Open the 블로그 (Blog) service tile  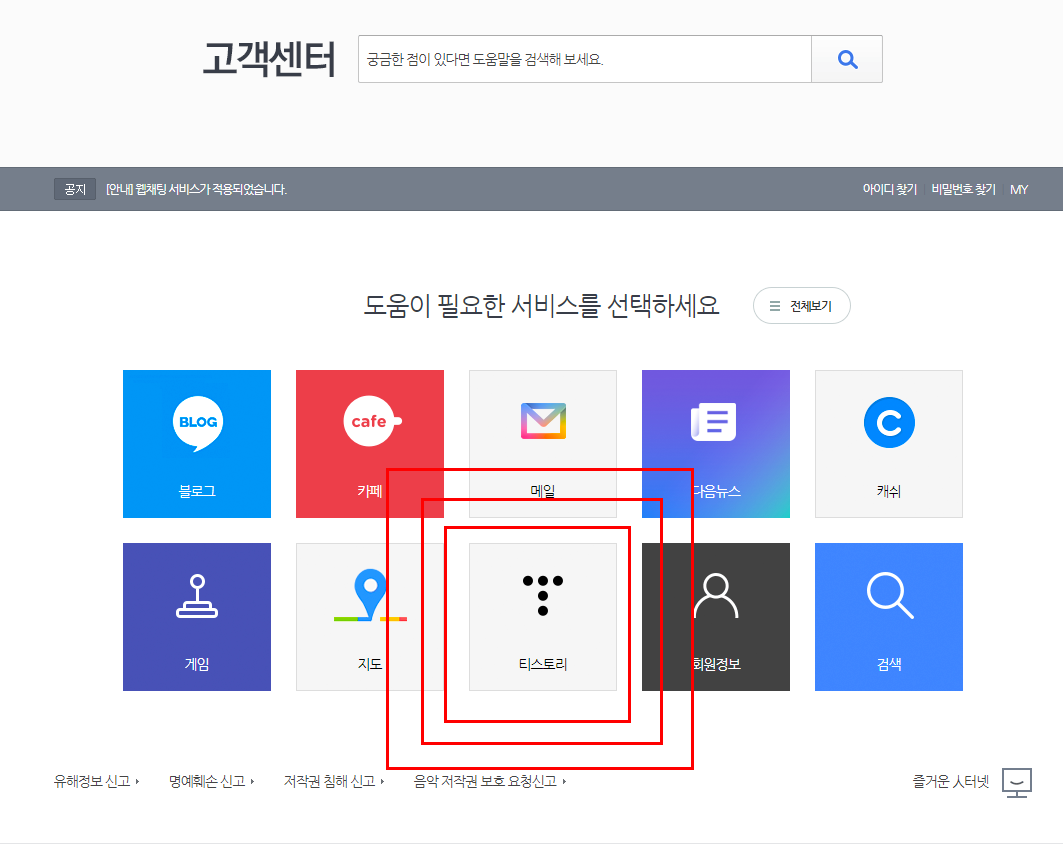(x=197, y=443)
